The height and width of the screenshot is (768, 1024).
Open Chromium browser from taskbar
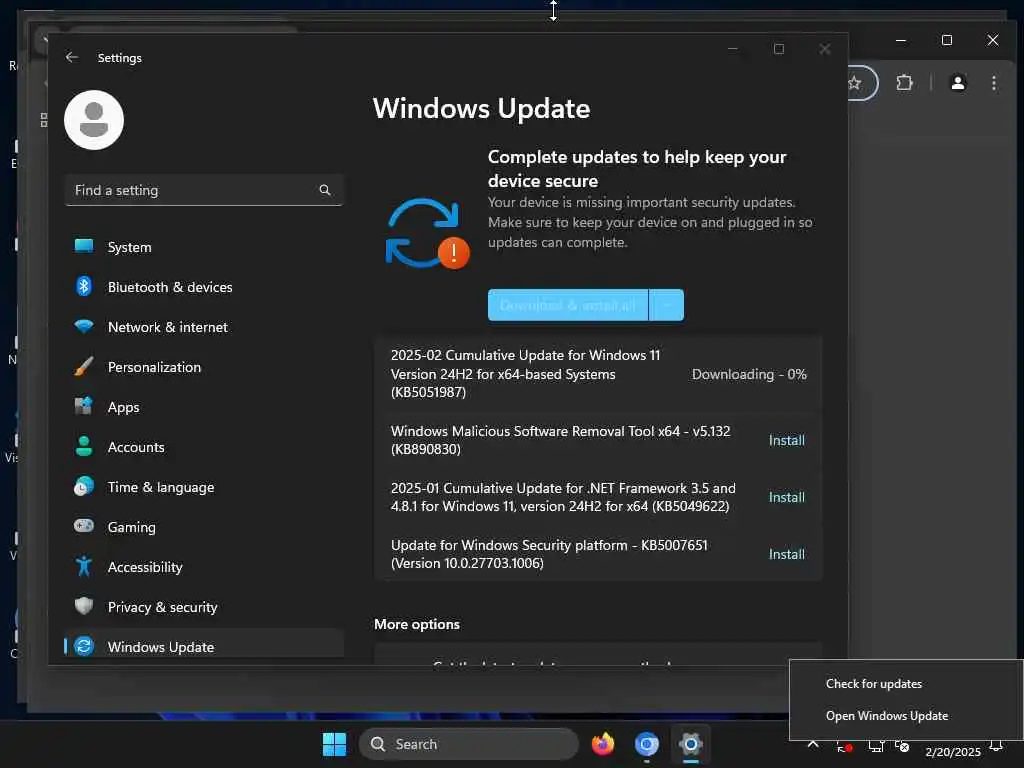647,744
